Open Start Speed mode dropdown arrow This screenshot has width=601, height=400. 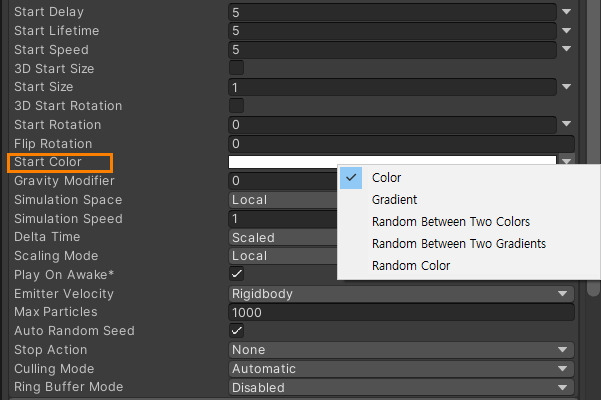click(x=567, y=49)
